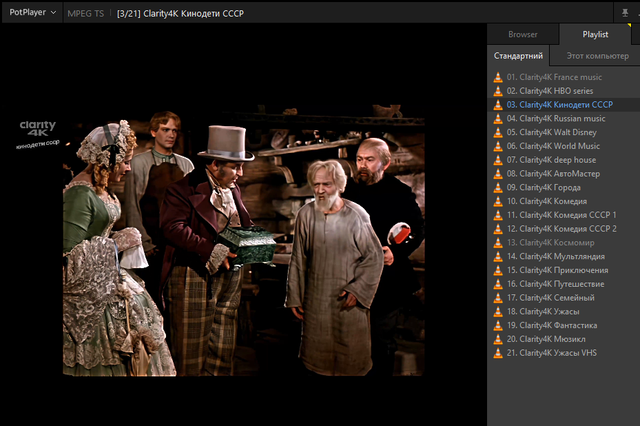Click VLC cone icon for Семейный
This screenshot has width=640, height=426.
coord(498,298)
